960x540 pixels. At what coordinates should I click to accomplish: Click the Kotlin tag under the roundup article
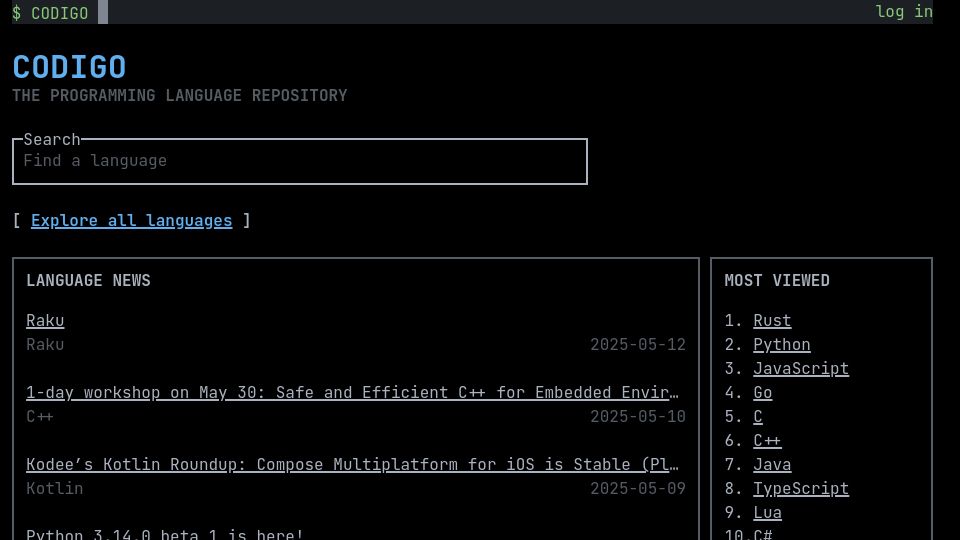click(x=54, y=489)
